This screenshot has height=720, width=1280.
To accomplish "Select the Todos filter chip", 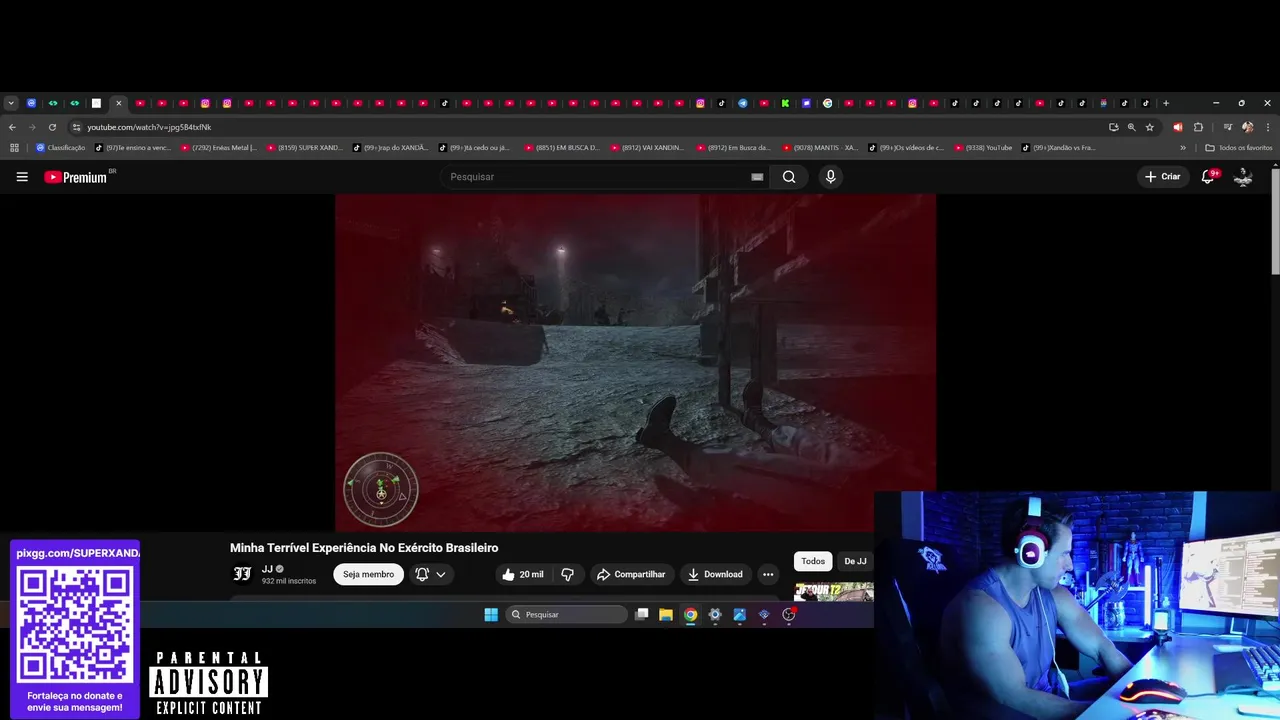I will pyautogui.click(x=813, y=561).
